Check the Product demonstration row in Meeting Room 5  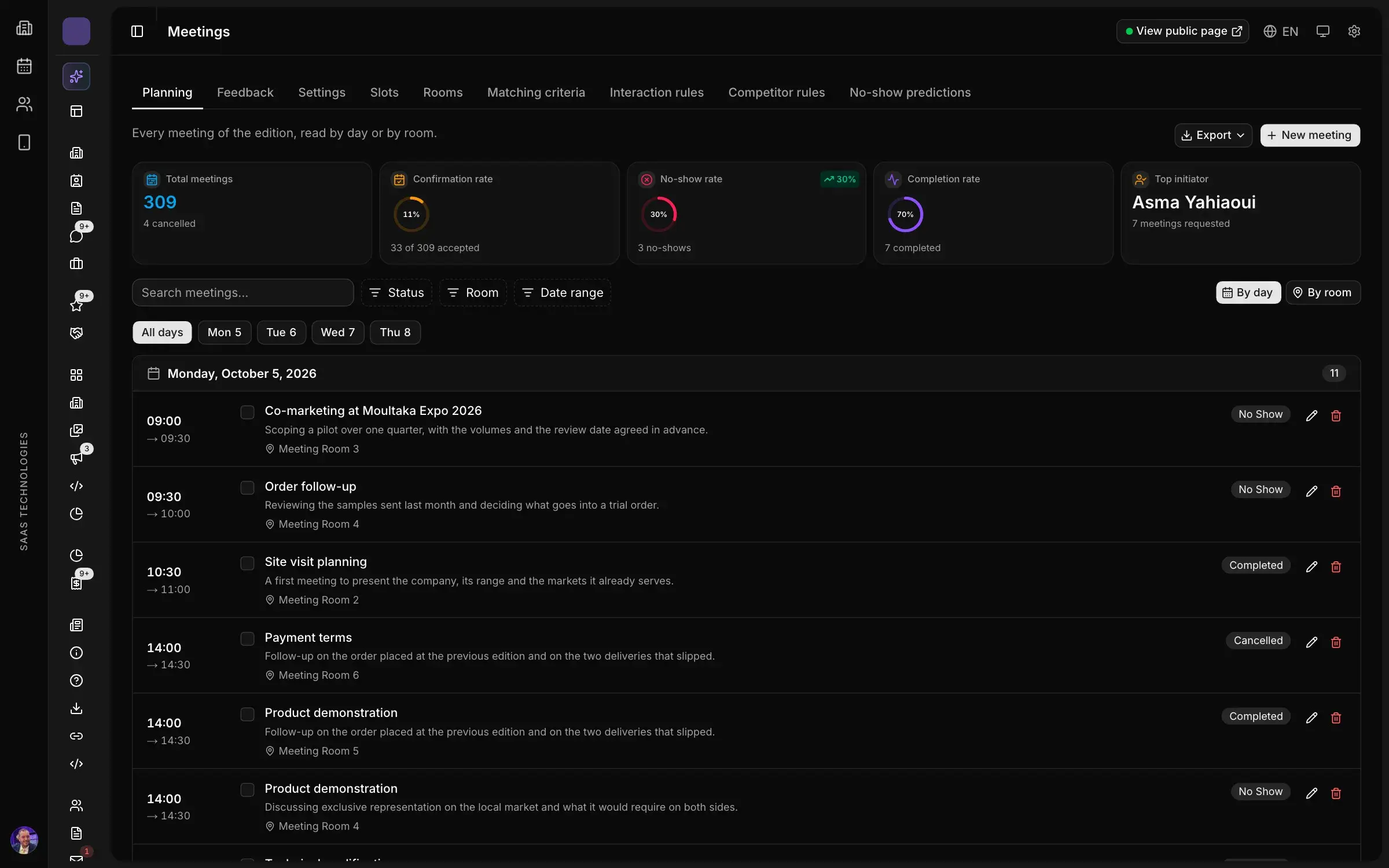[x=247, y=714]
